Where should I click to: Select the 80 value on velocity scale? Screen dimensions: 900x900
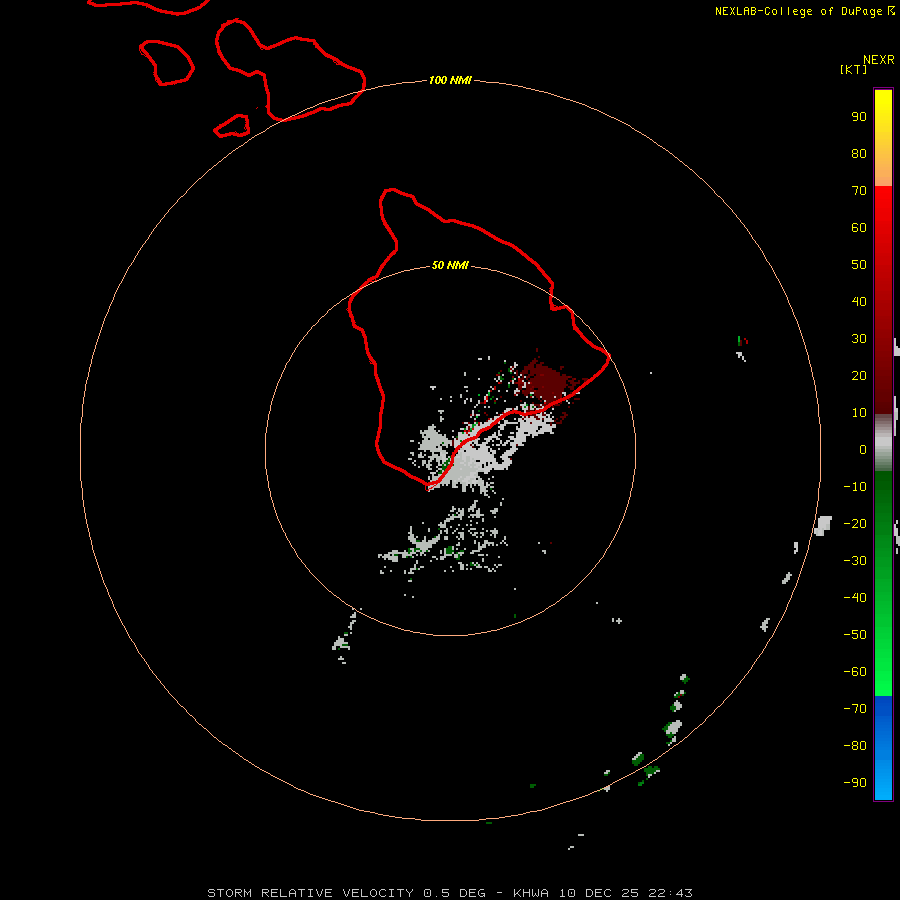859,153
